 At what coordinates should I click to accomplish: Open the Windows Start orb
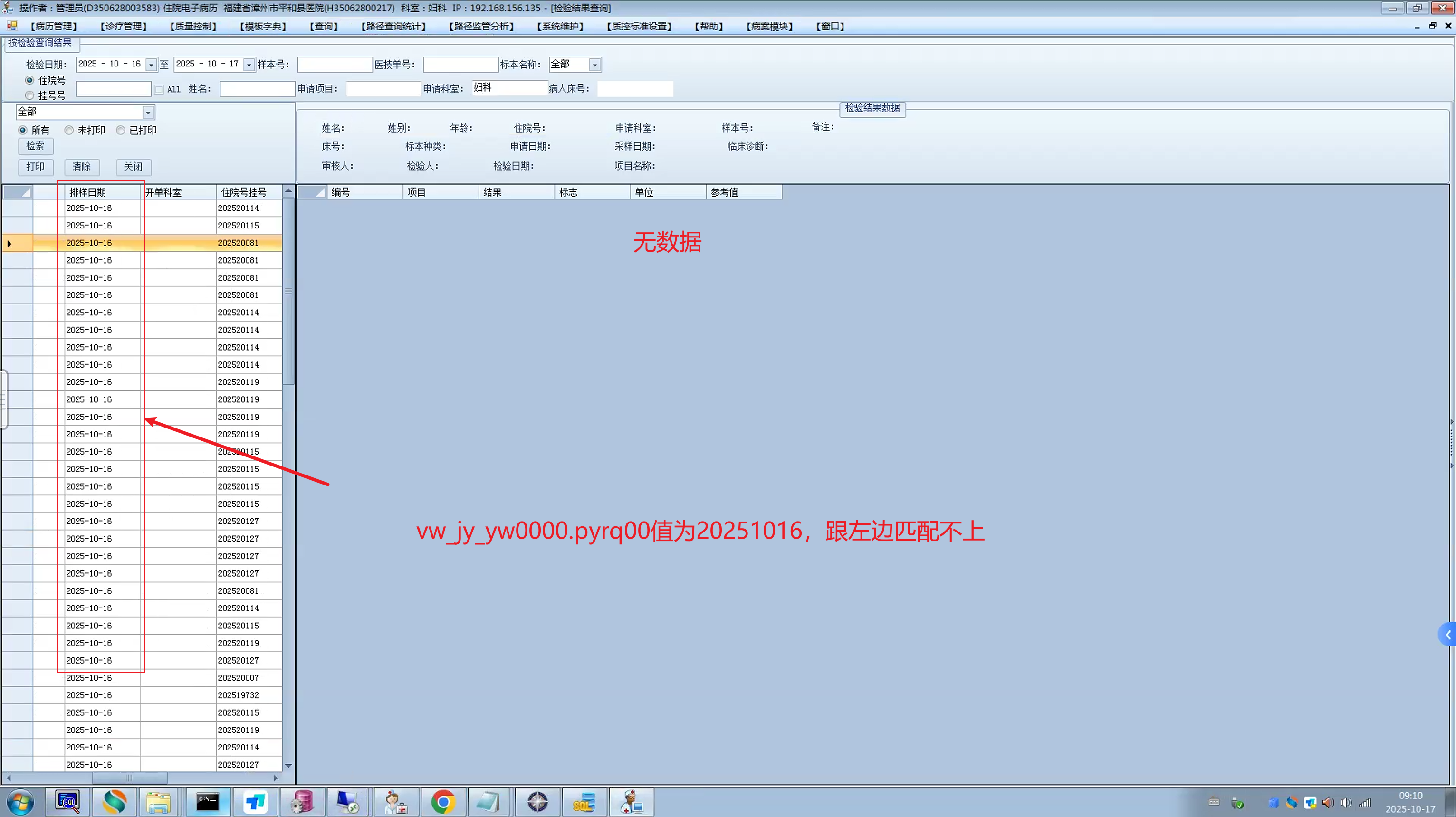tap(20, 802)
